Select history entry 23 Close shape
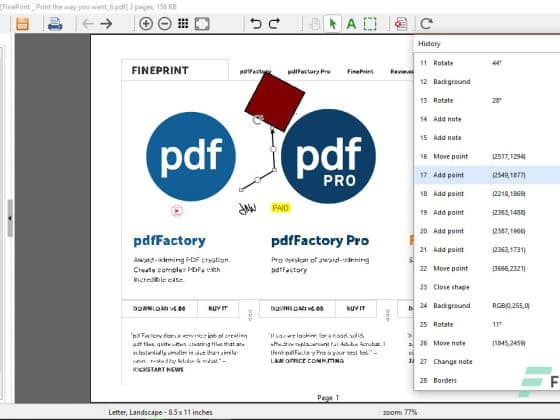 pyautogui.click(x=487, y=287)
